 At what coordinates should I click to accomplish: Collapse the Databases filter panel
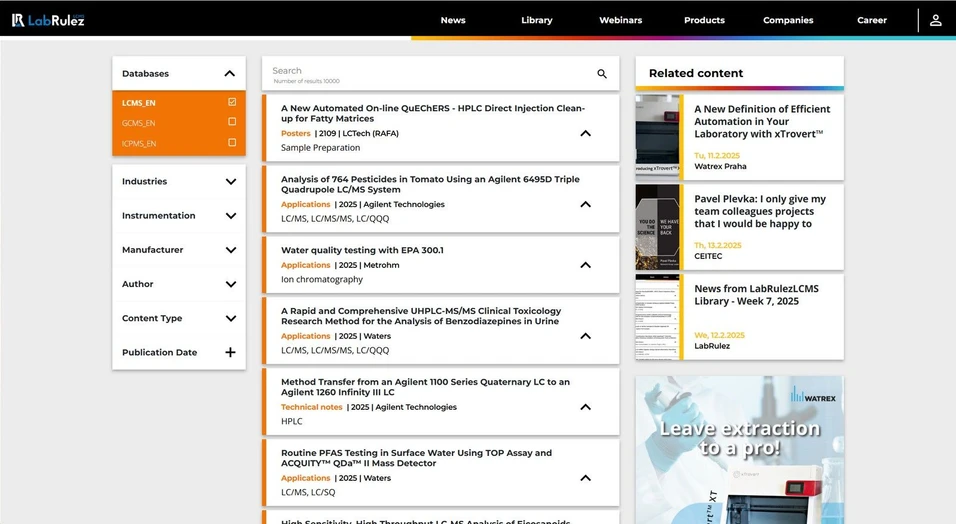click(229, 74)
